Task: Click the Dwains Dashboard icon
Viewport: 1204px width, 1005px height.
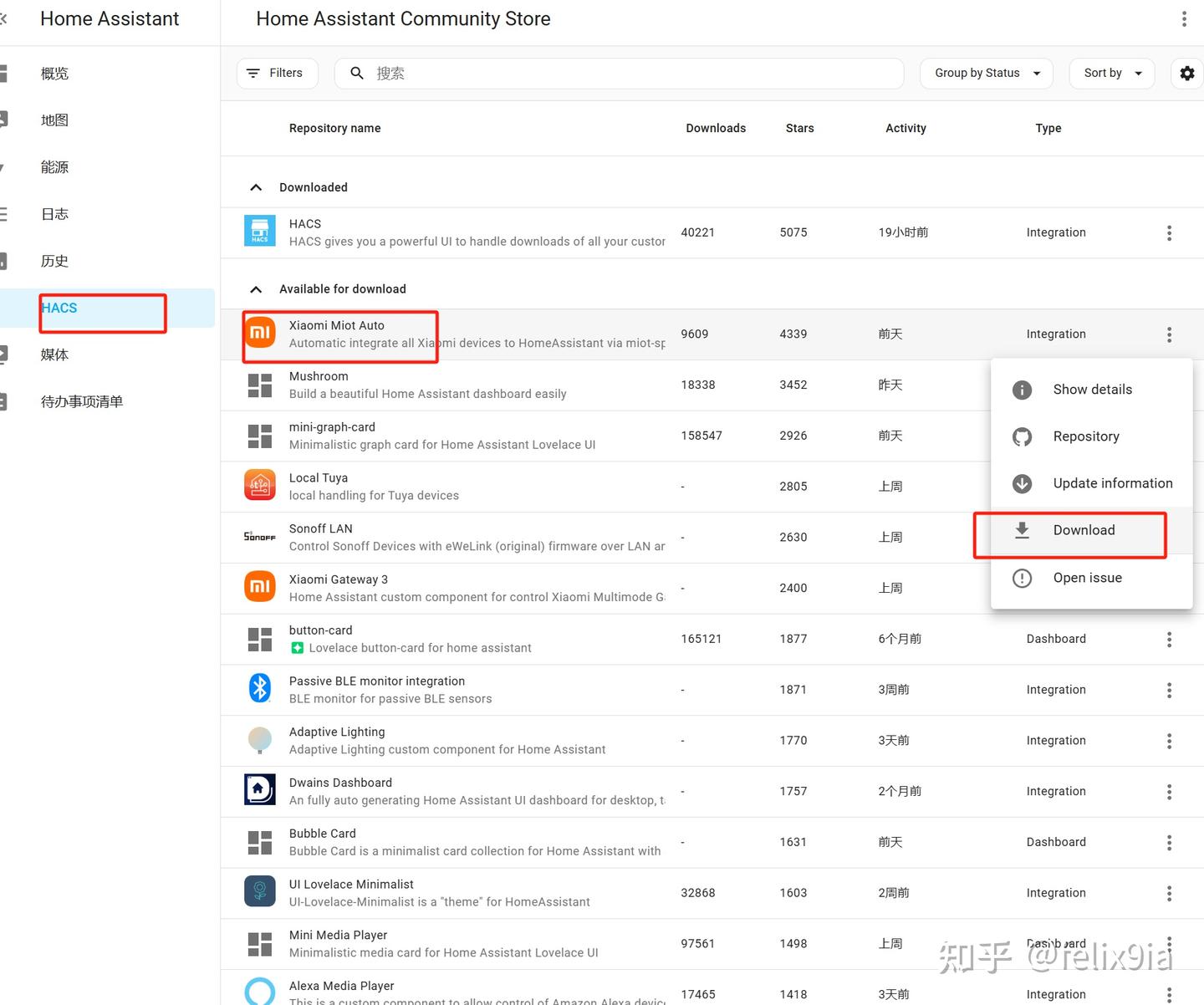Action: click(x=259, y=789)
